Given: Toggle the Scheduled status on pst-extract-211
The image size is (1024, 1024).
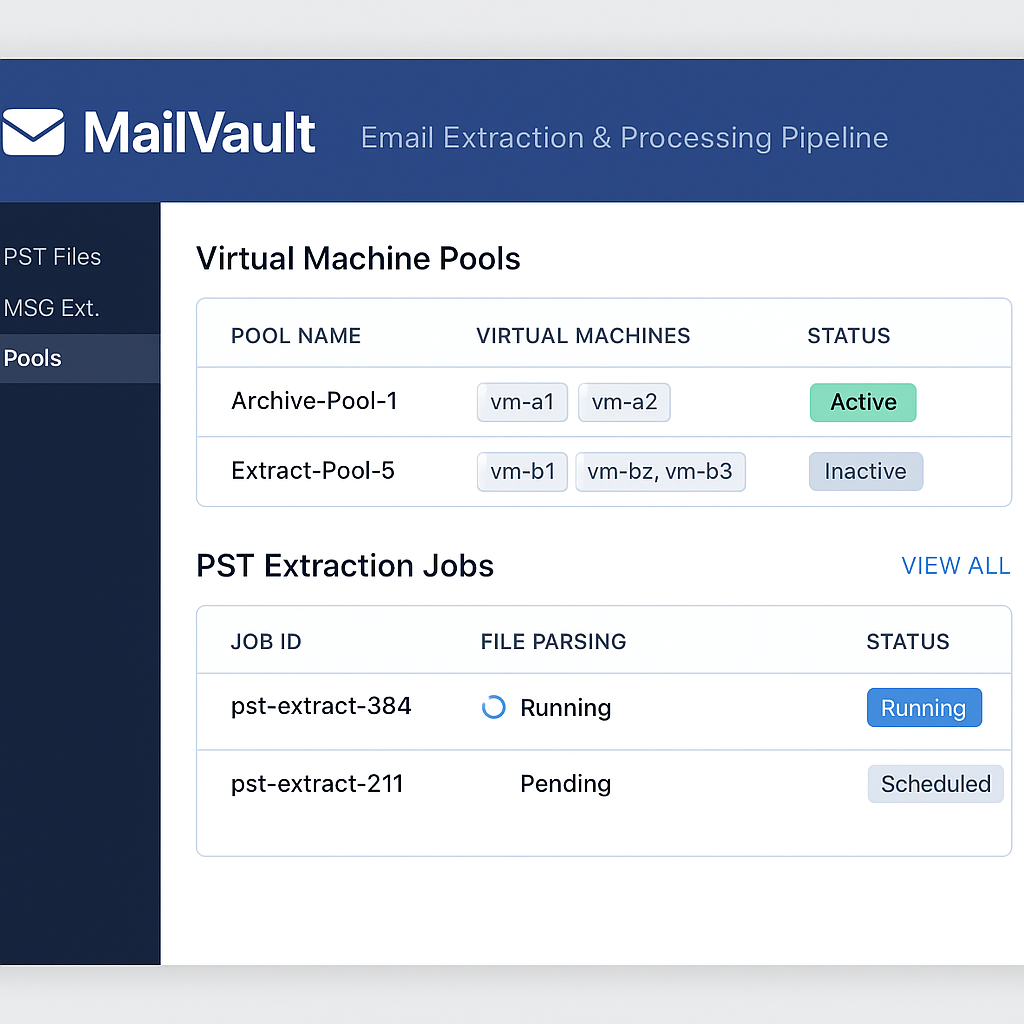Looking at the screenshot, I should [x=935, y=784].
